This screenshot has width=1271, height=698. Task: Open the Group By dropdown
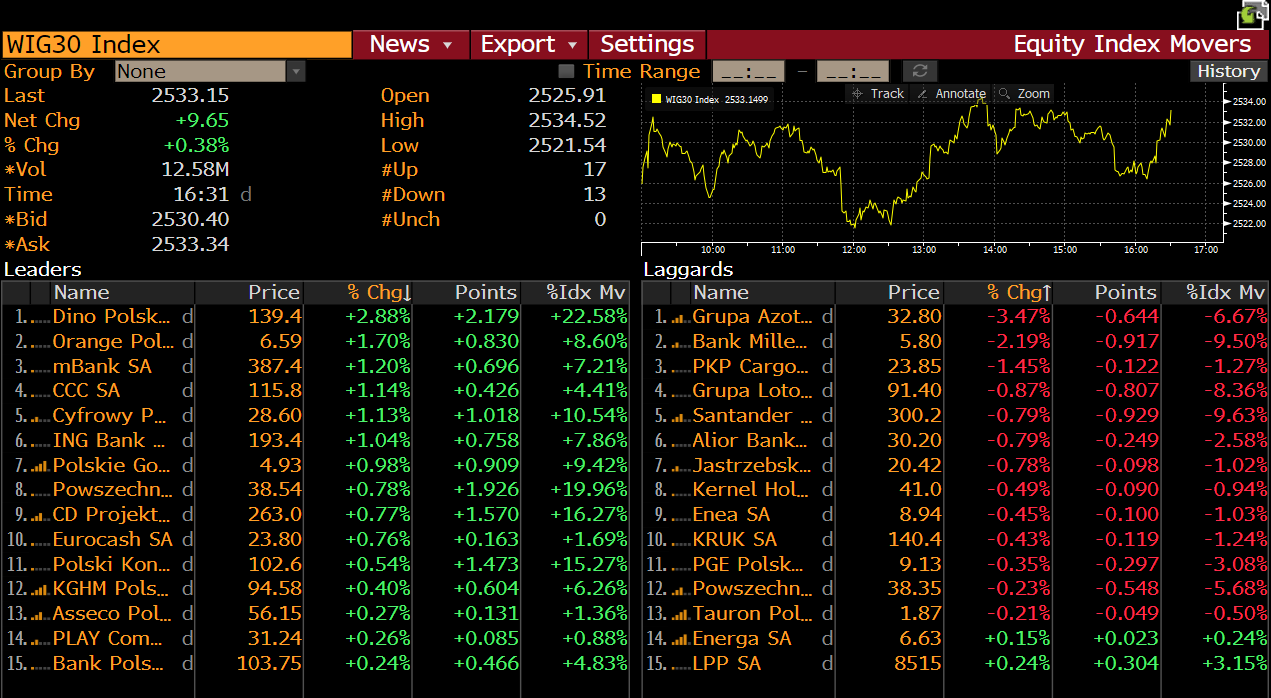pos(296,71)
